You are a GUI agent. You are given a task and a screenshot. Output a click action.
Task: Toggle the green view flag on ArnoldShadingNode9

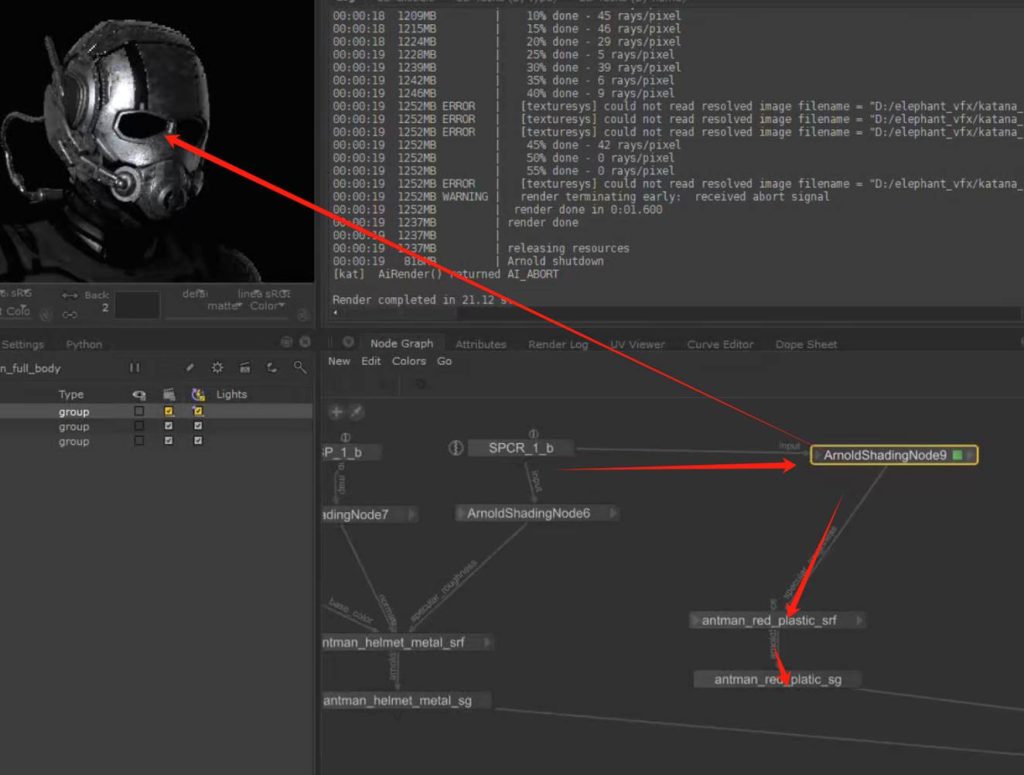pyautogui.click(x=957, y=456)
